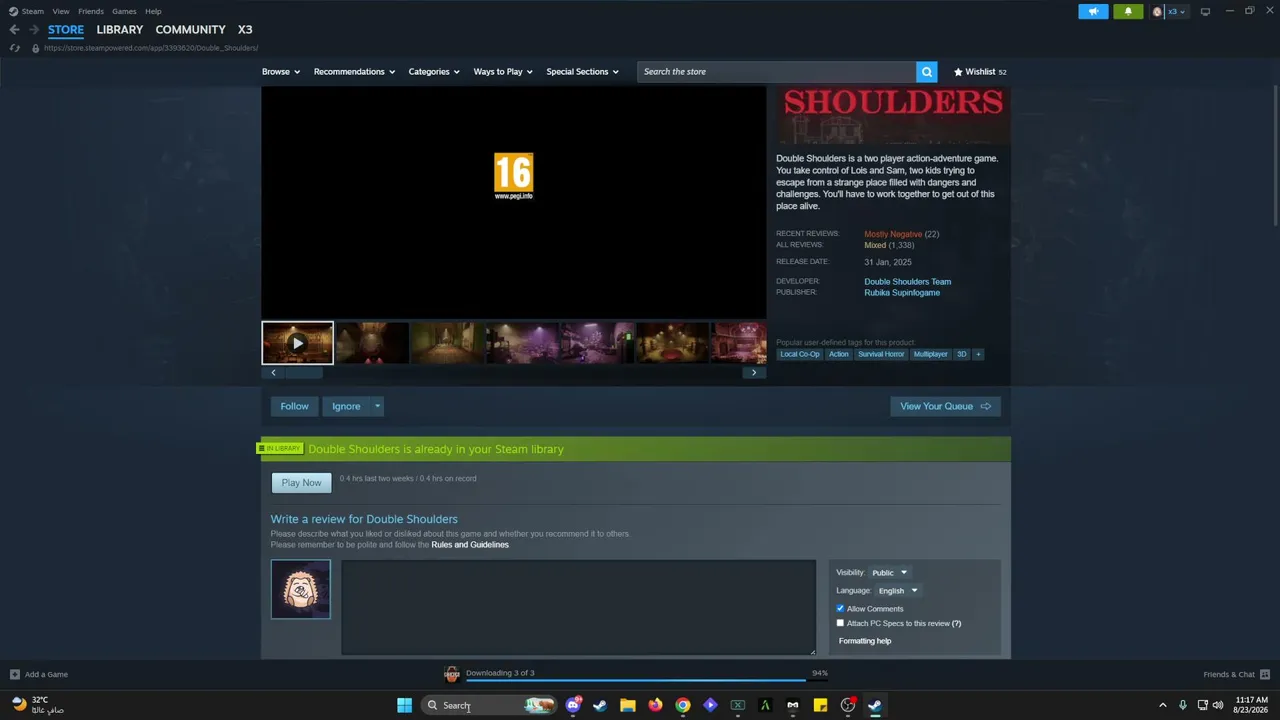
Task: Open the Ways to Play dropdown
Action: (503, 72)
